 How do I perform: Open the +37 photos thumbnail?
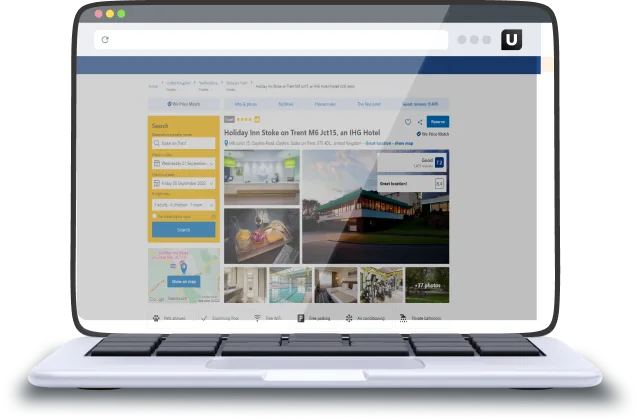point(427,285)
